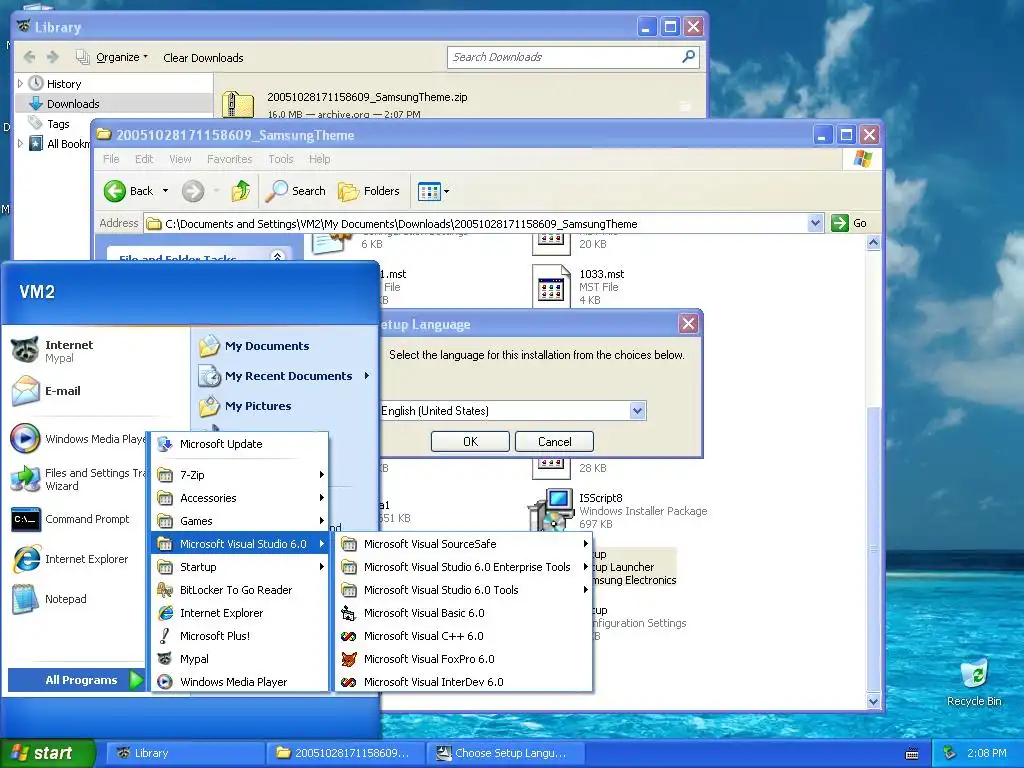1024x768 pixels.
Task: Open My Pictures in Start menu
Action: point(246,406)
